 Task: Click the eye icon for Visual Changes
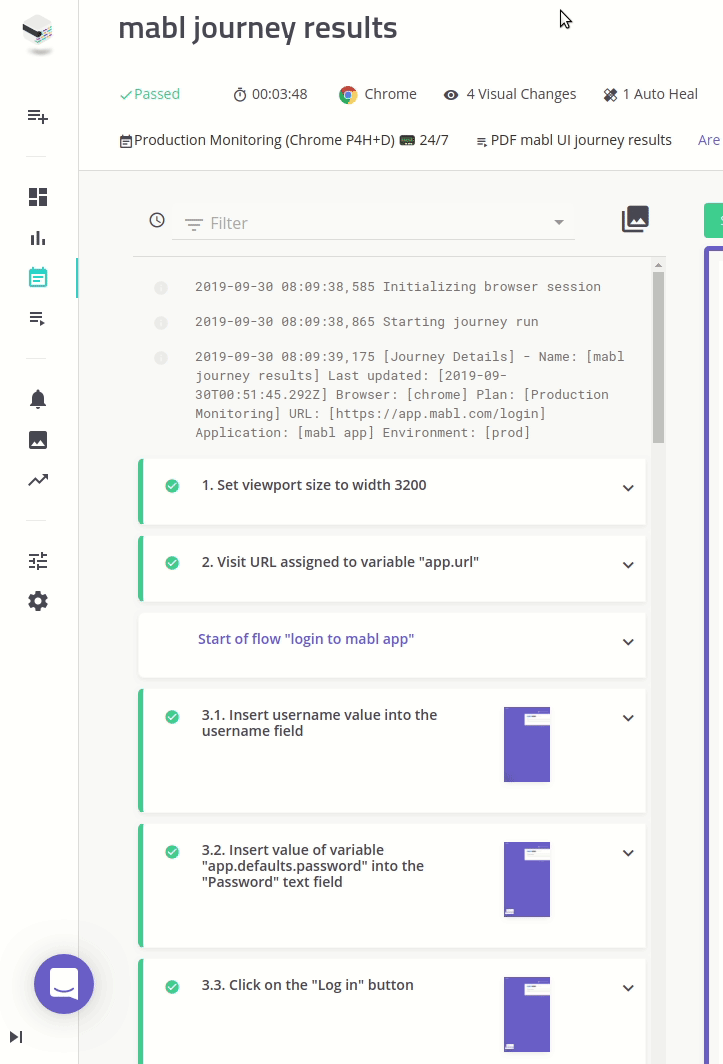pos(451,95)
